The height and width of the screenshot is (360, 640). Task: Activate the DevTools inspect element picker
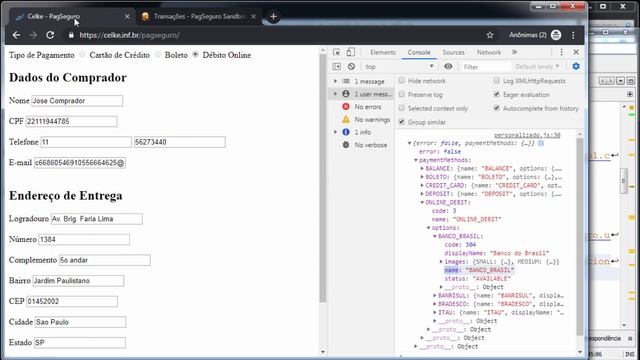336,52
